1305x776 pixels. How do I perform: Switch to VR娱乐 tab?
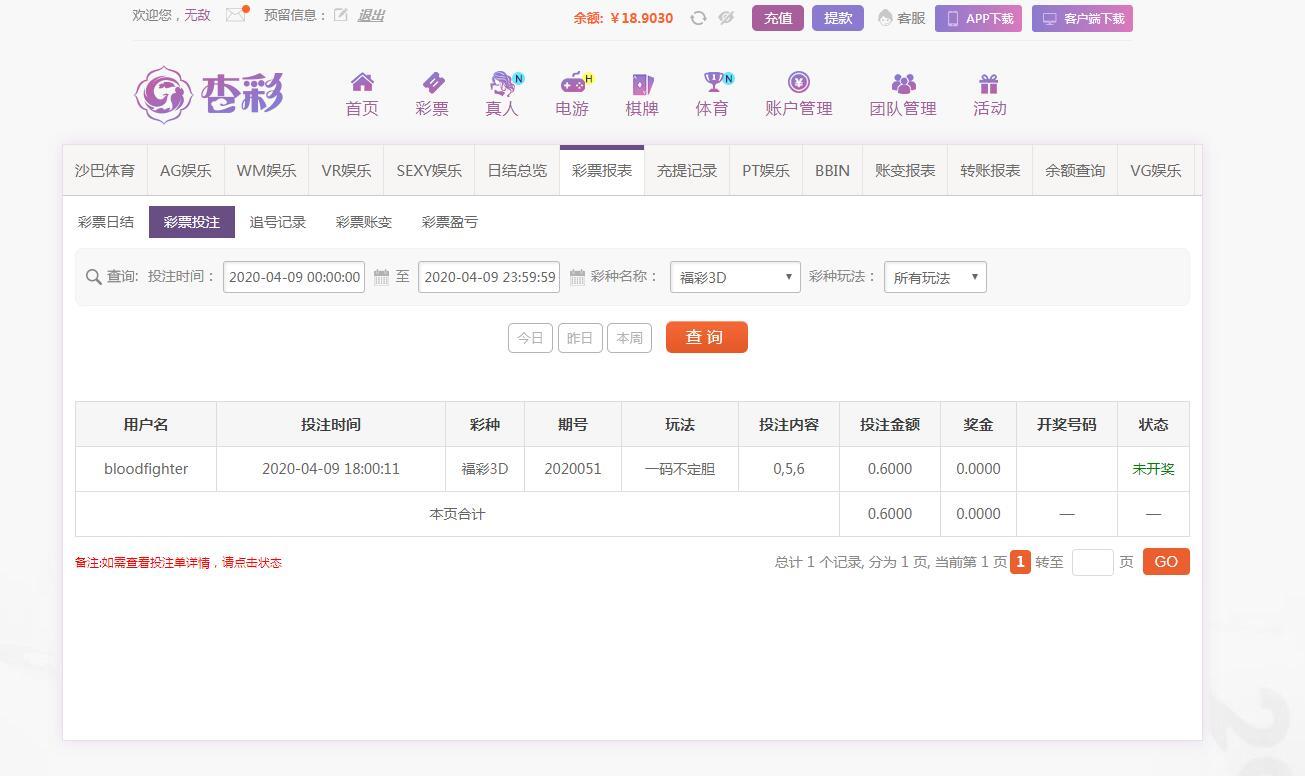(x=346, y=170)
